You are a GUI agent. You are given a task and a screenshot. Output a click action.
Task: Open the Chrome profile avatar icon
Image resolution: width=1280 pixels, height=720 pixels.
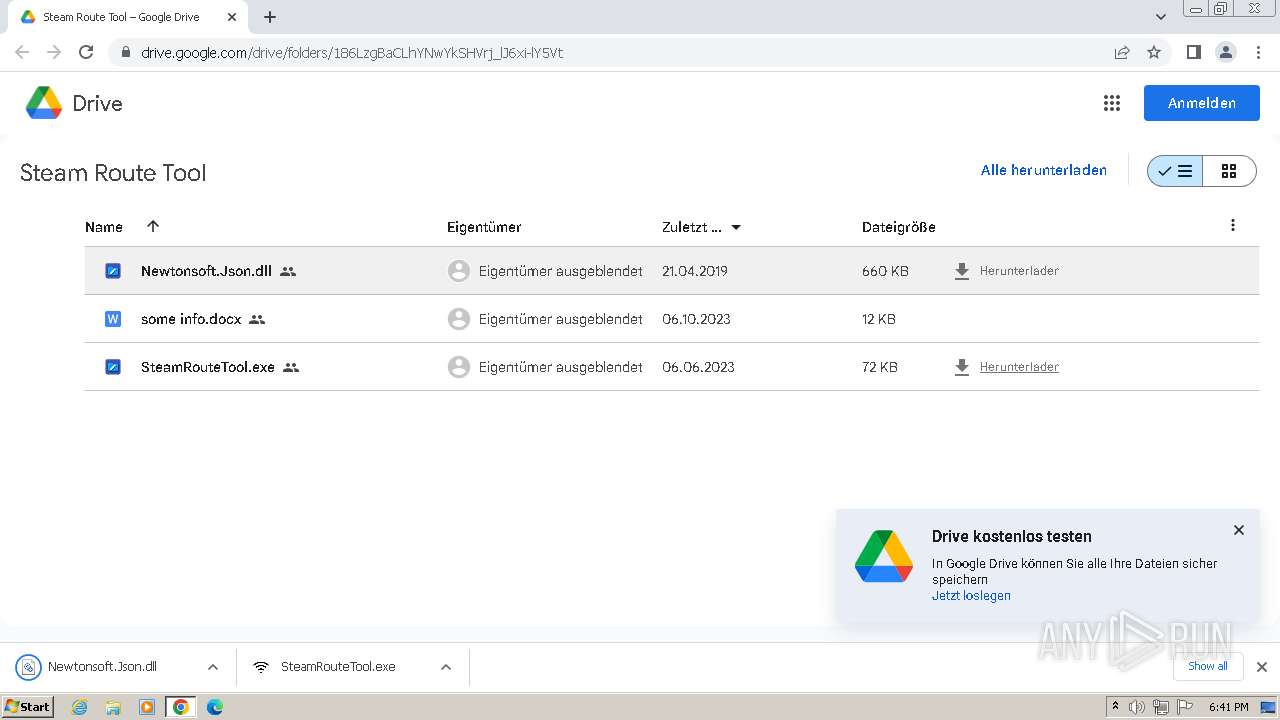(x=1226, y=52)
